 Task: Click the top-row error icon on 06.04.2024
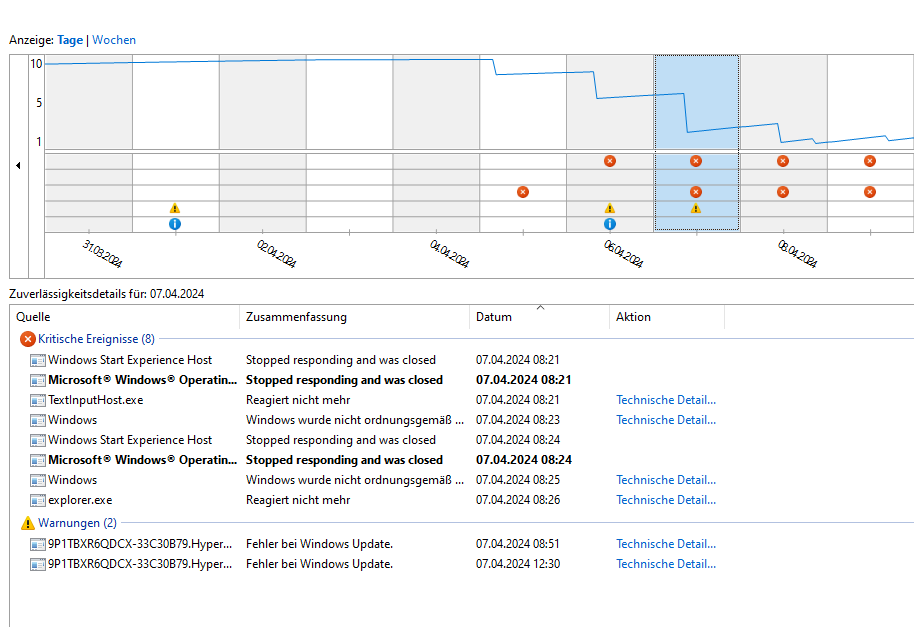(x=610, y=161)
